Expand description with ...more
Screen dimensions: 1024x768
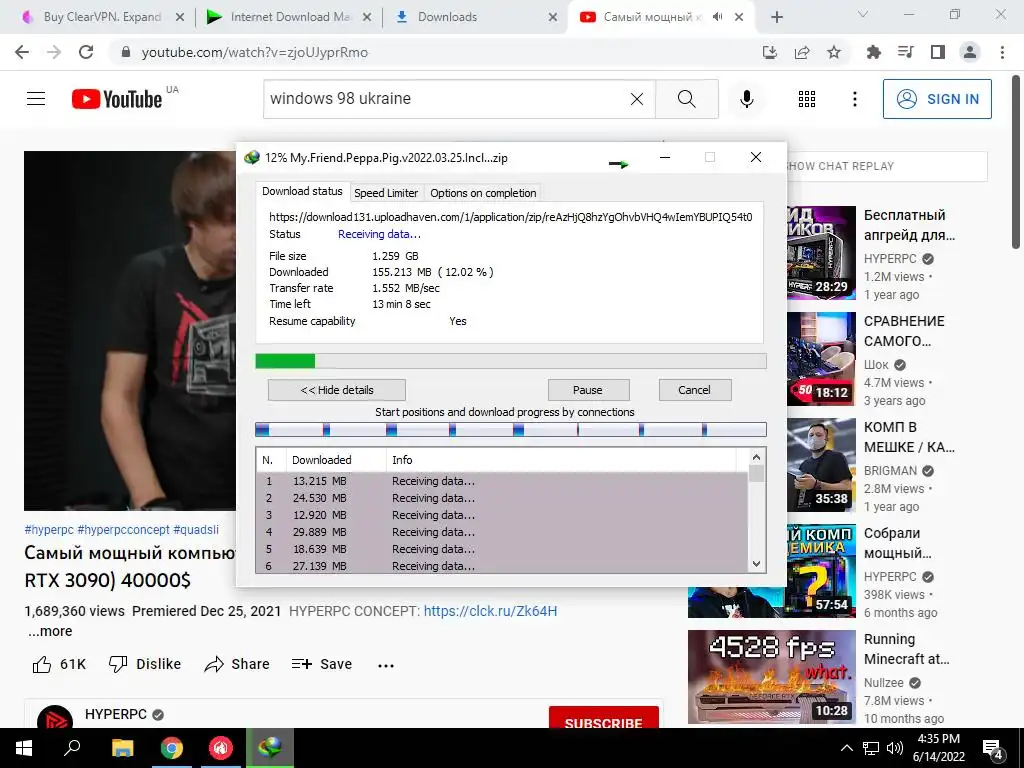pyautogui.click(x=50, y=632)
